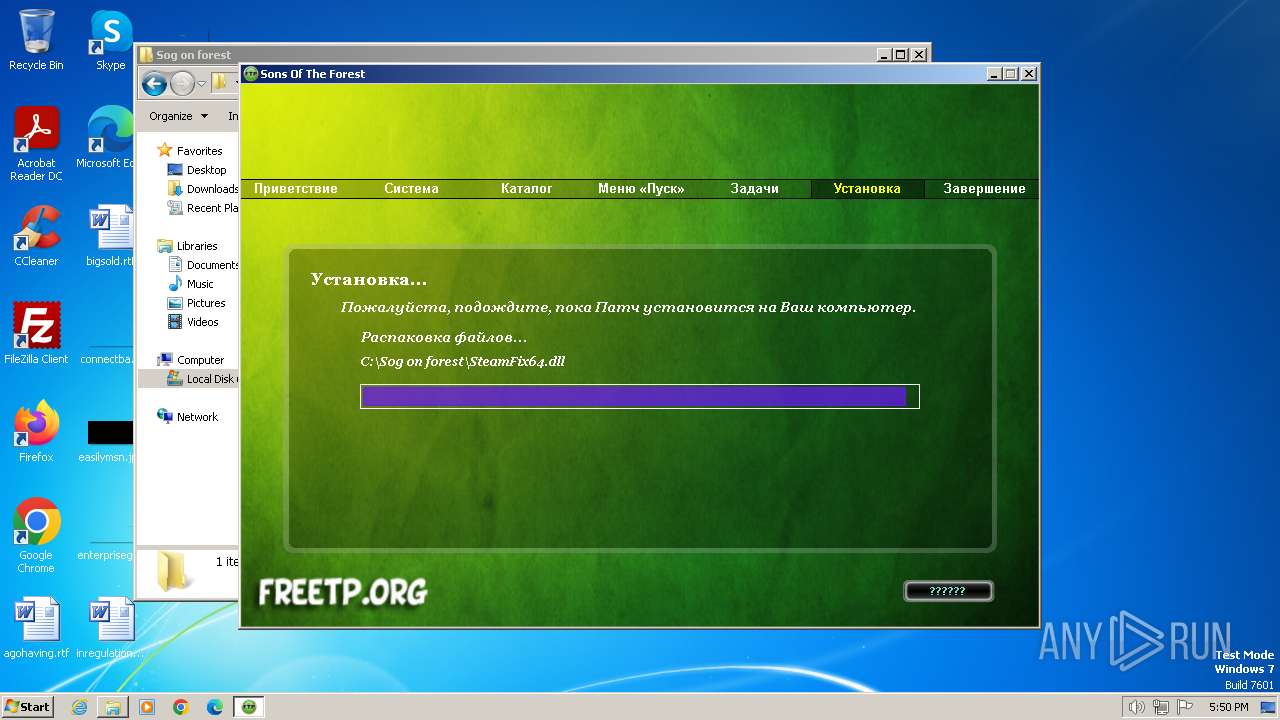Open Firefox from the desktop
This screenshot has height=720, width=1280.
(x=36, y=432)
